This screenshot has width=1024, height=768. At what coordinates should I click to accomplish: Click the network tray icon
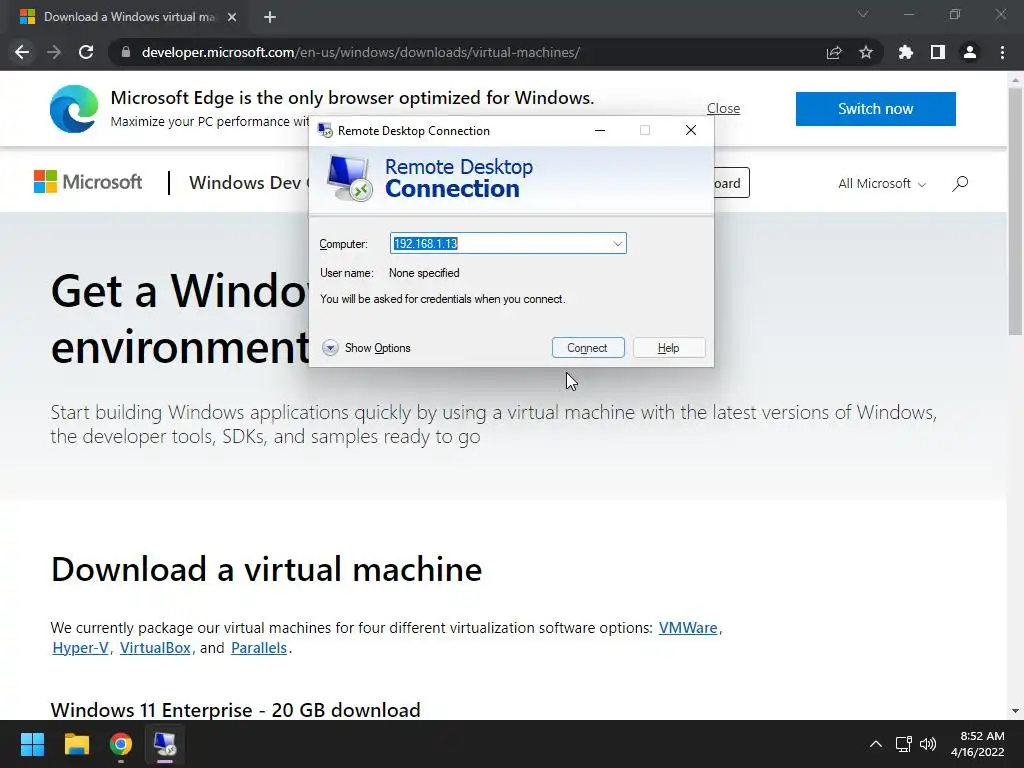(904, 744)
